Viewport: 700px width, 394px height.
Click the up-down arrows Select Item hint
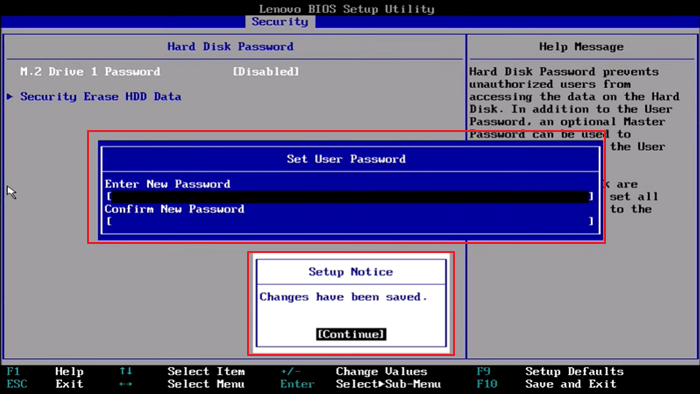tap(182, 371)
